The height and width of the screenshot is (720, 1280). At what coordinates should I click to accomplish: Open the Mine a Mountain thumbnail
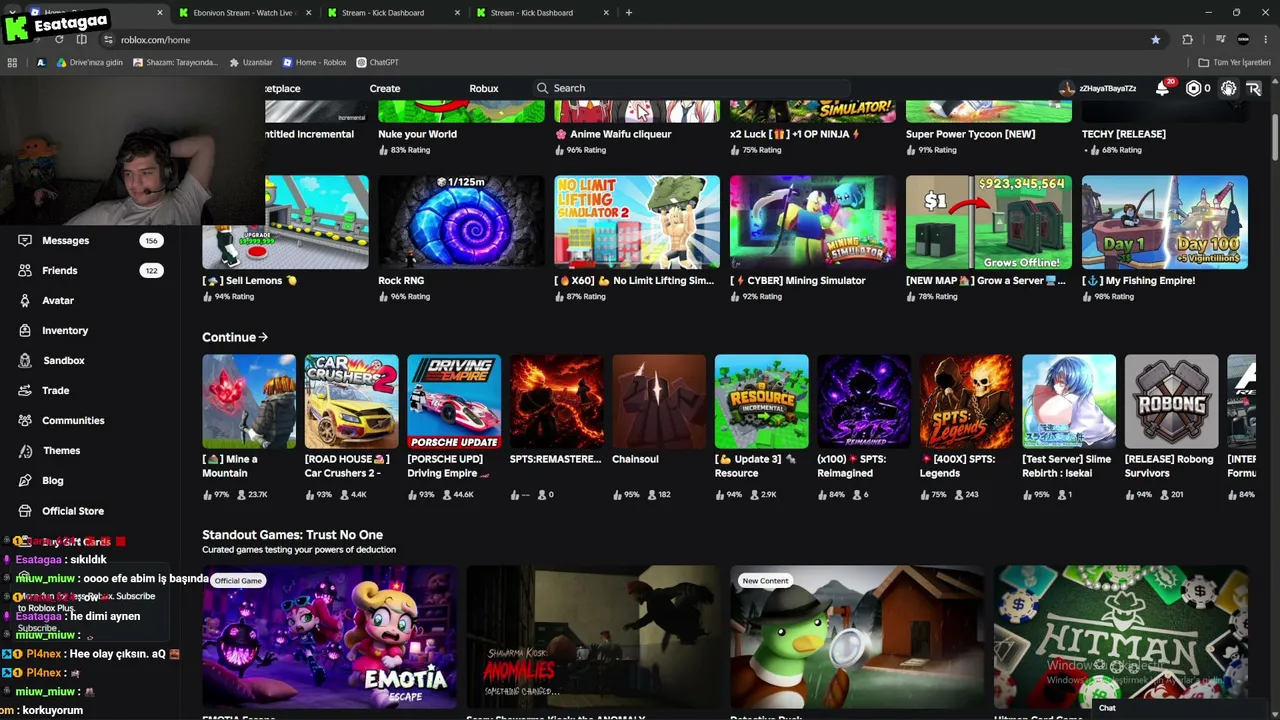249,401
